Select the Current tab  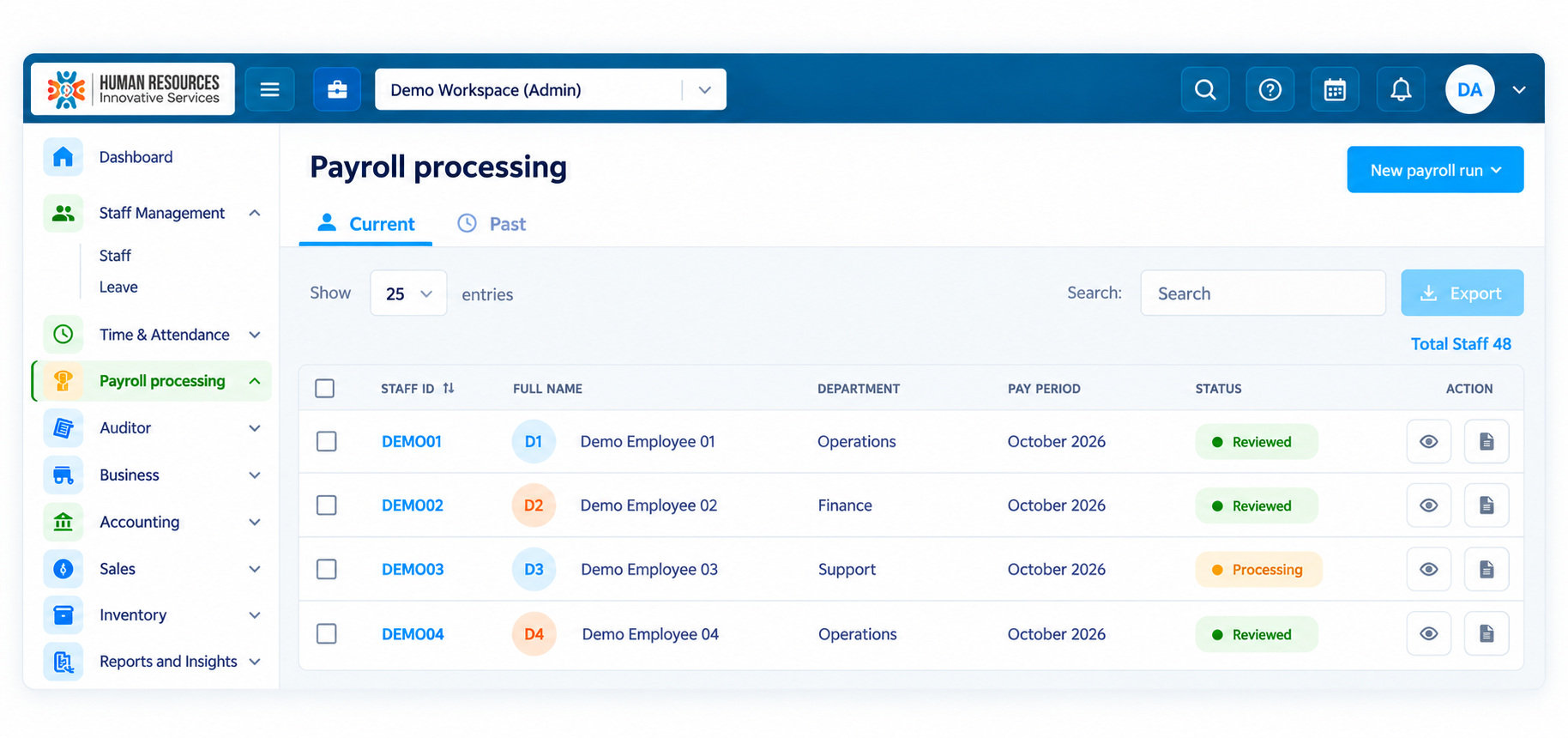pyautogui.click(x=365, y=224)
